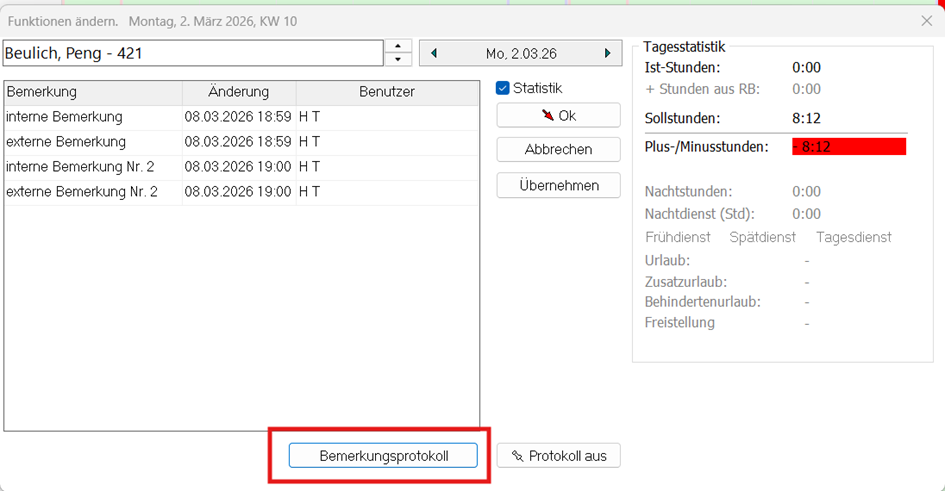Confirm with the Ok button
Screen dimensions: 945x491
pos(558,116)
